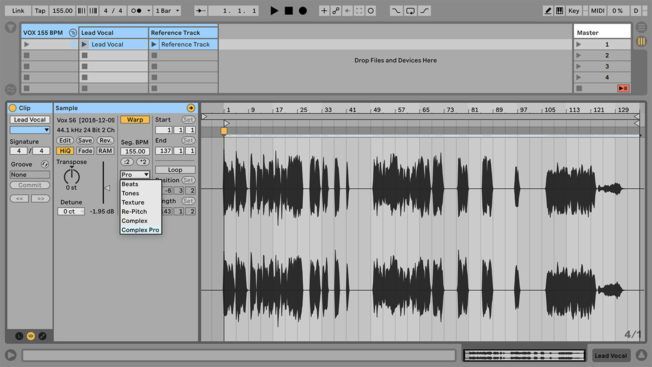Toggle the transport Loop switch icon
This screenshot has width=652, height=367.
pos(410,11)
